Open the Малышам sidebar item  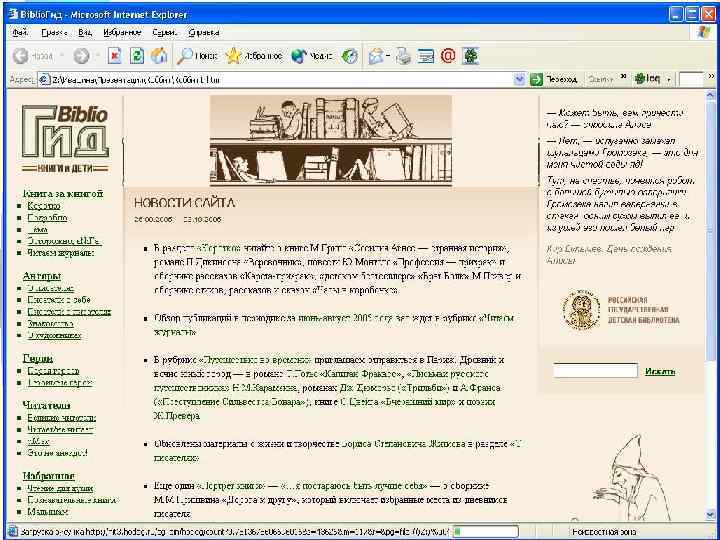point(48,512)
